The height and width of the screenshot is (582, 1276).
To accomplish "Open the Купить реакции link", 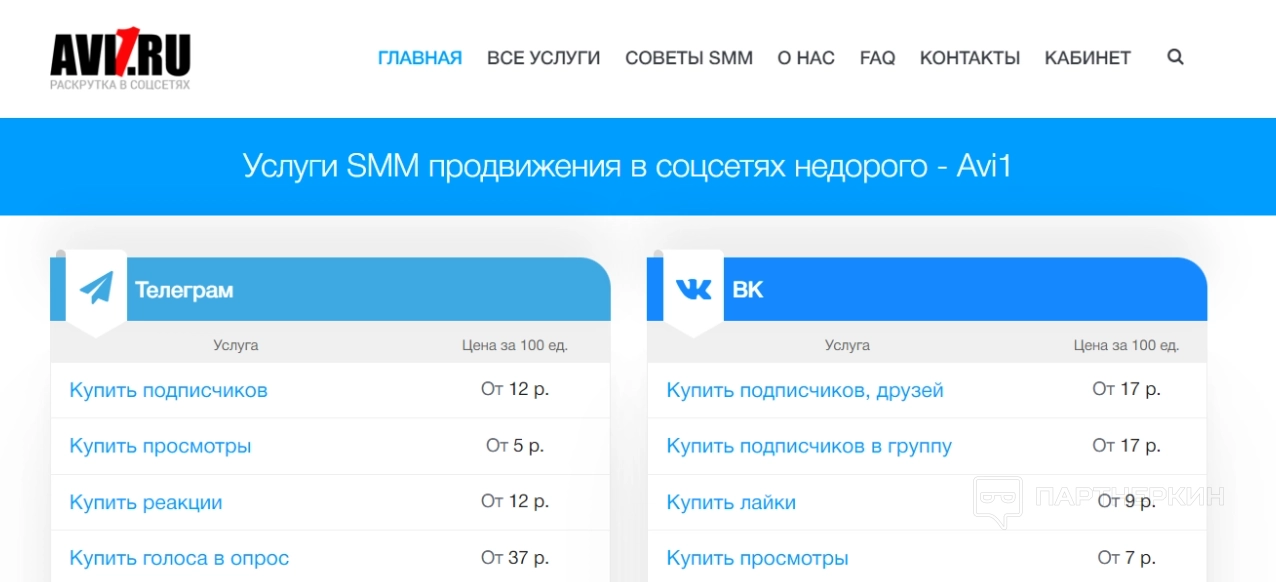I will [x=146, y=502].
